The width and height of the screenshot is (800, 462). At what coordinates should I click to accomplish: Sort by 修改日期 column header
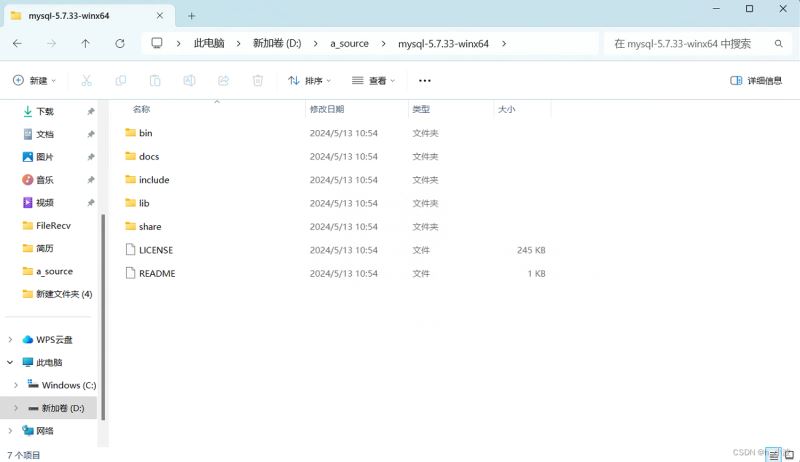tap(327, 109)
